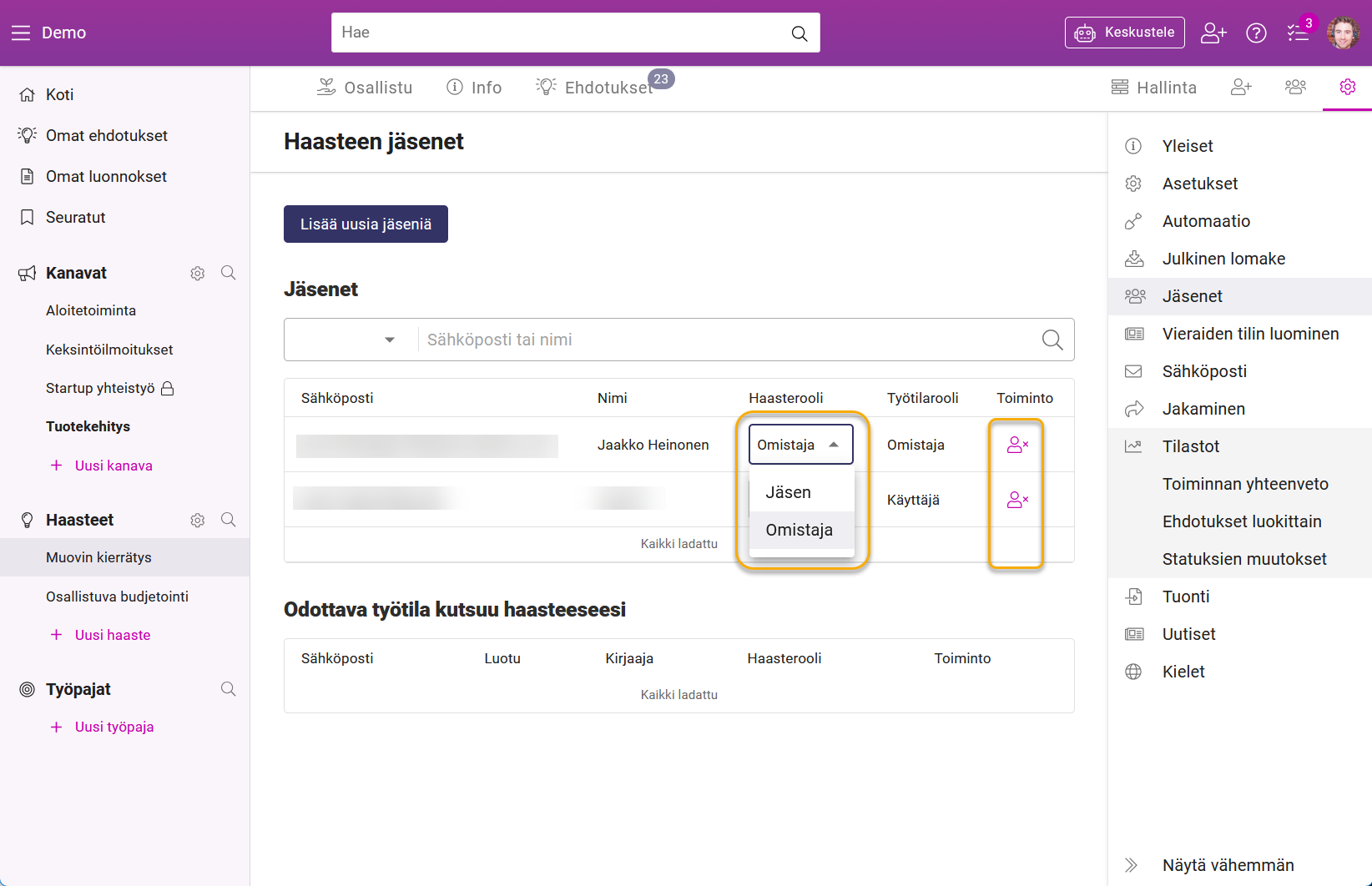The width and height of the screenshot is (1372, 886).
Task: Open the hamburger menu next to Demo
Action: (20, 33)
